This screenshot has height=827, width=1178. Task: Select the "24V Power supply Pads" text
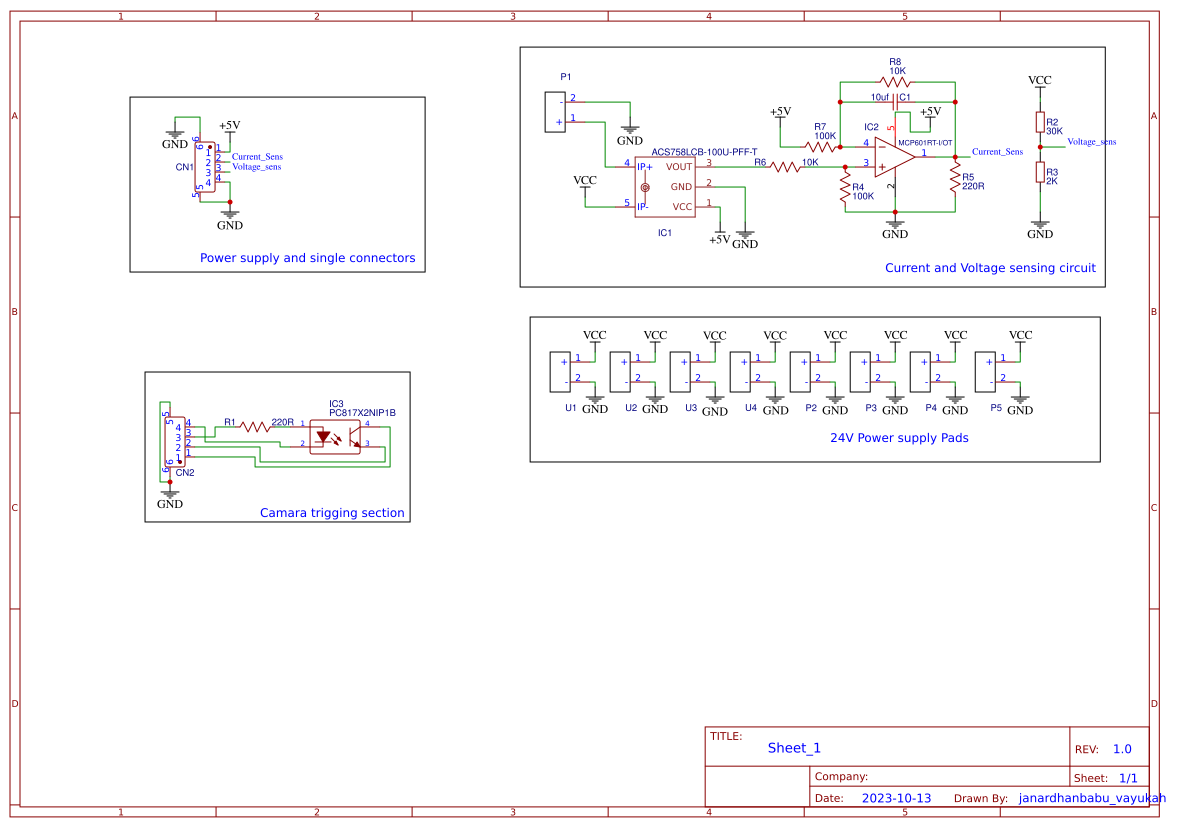coord(898,438)
